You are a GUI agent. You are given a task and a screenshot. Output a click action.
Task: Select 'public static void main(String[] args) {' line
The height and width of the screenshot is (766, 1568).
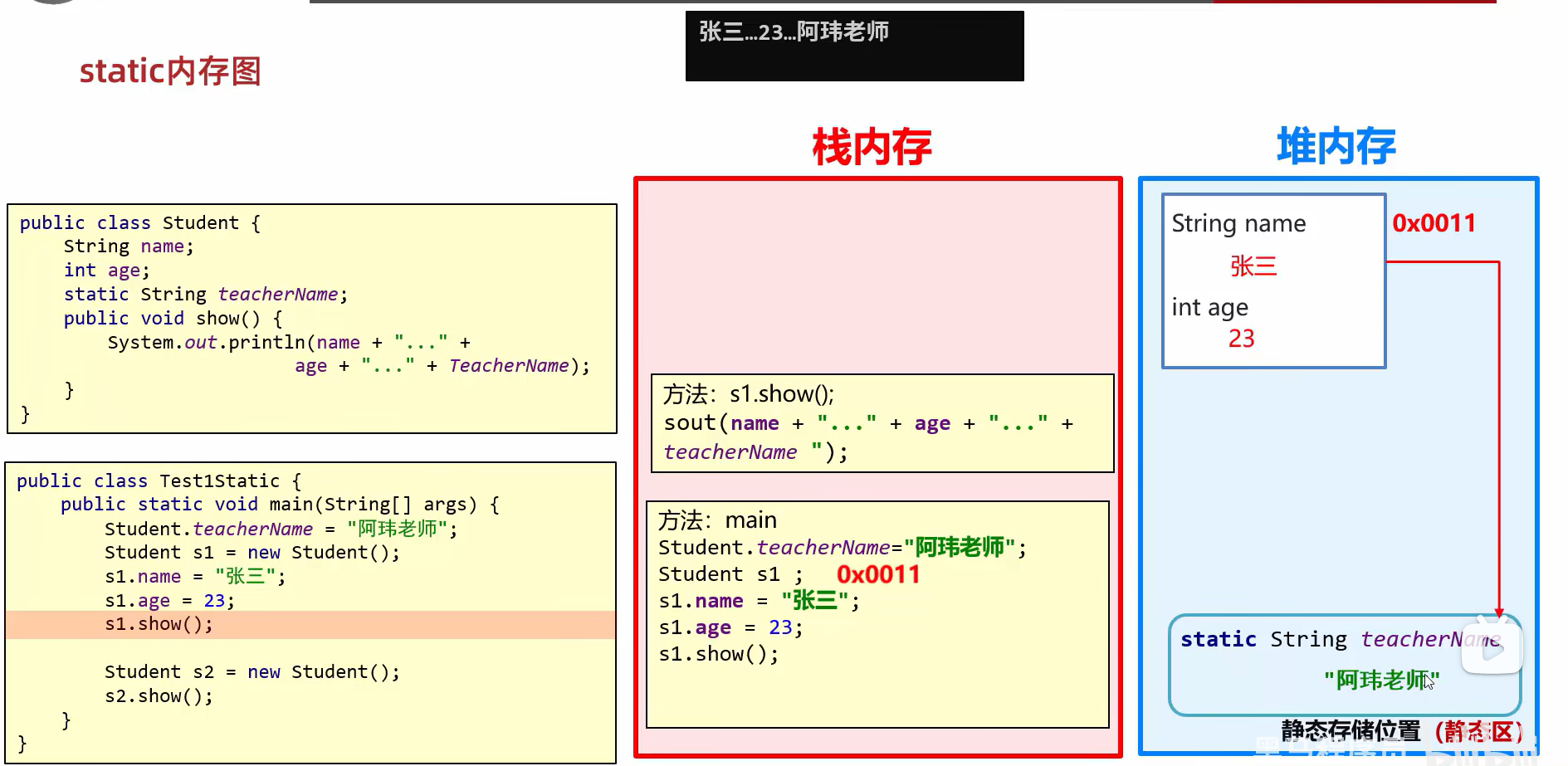click(x=280, y=505)
